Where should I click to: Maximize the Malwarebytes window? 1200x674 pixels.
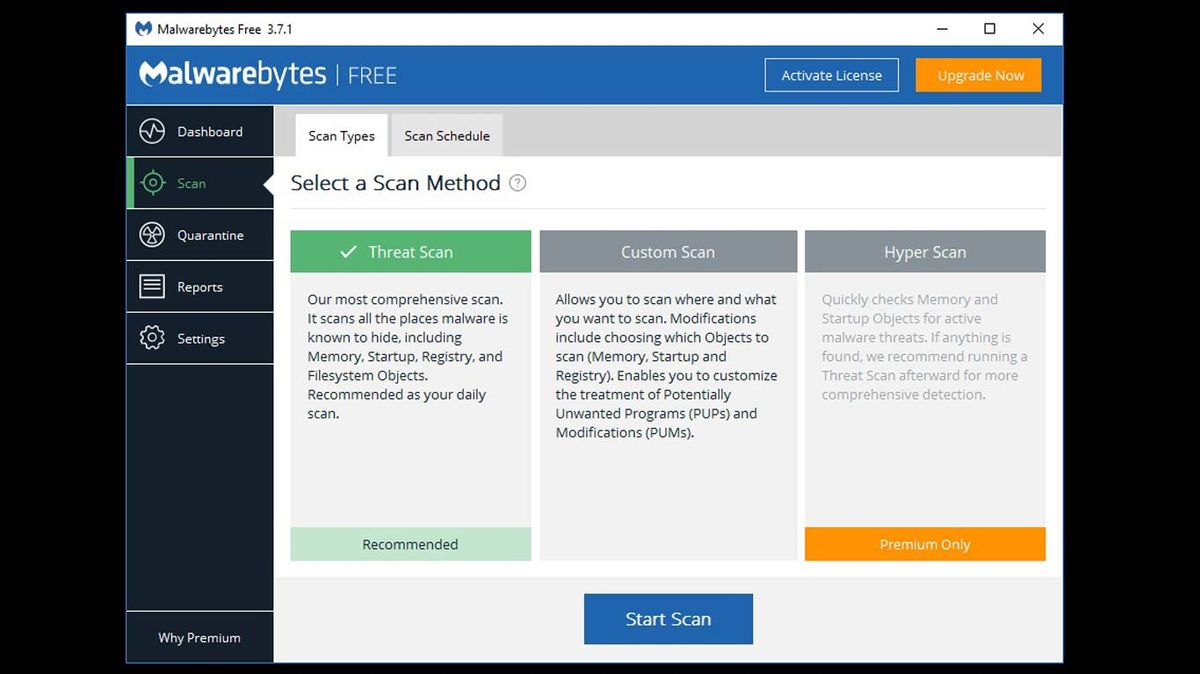[990, 29]
